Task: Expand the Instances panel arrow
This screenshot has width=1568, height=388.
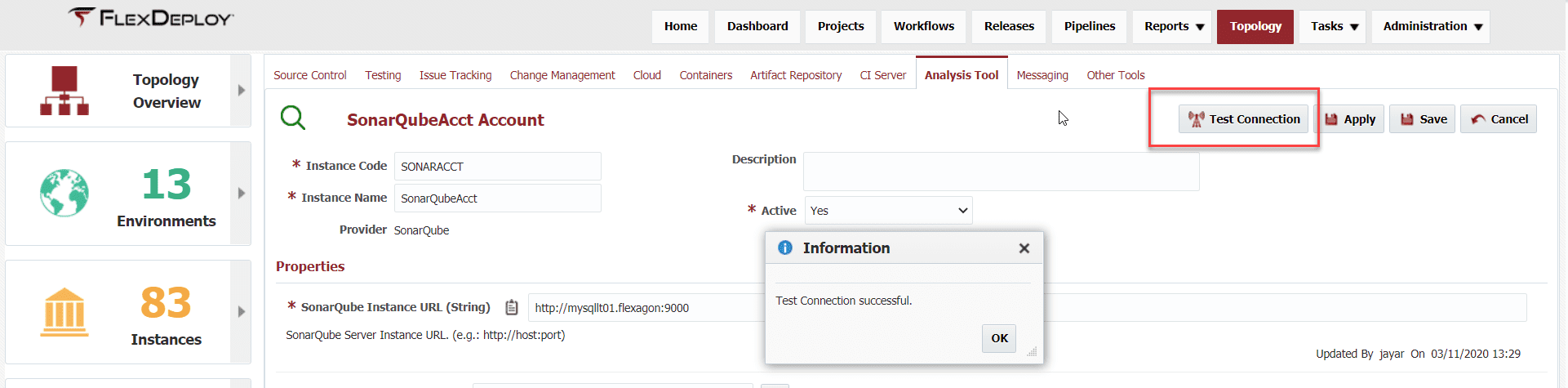Action: [x=241, y=312]
